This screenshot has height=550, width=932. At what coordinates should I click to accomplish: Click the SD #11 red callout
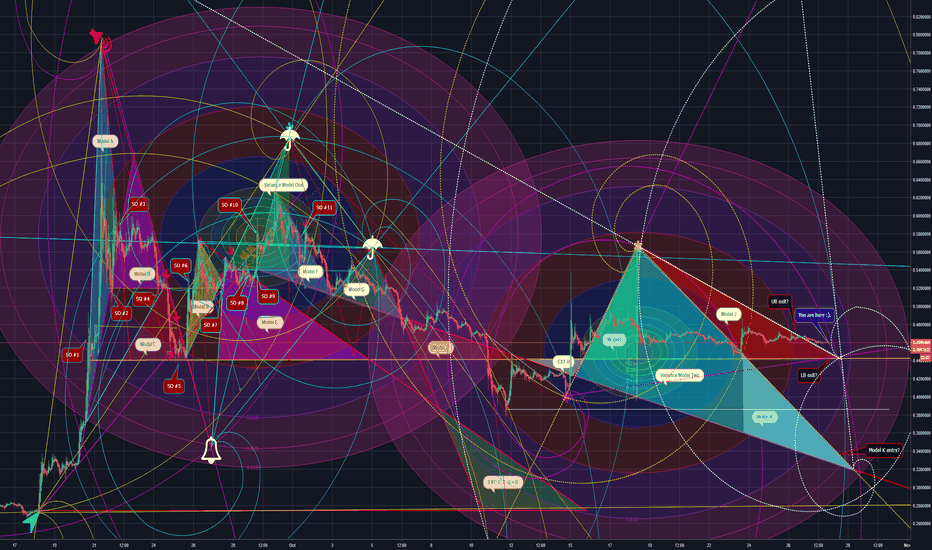[x=324, y=208]
